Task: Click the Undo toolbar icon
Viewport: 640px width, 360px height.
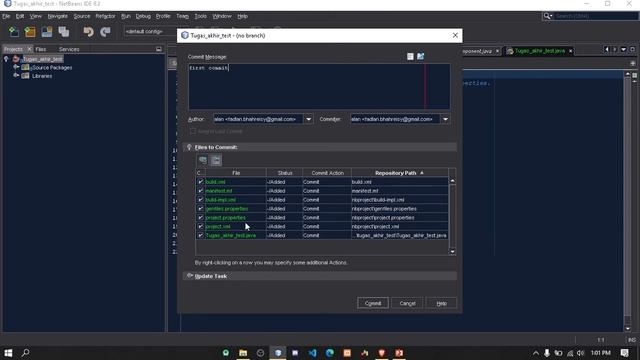Action: click(88, 31)
